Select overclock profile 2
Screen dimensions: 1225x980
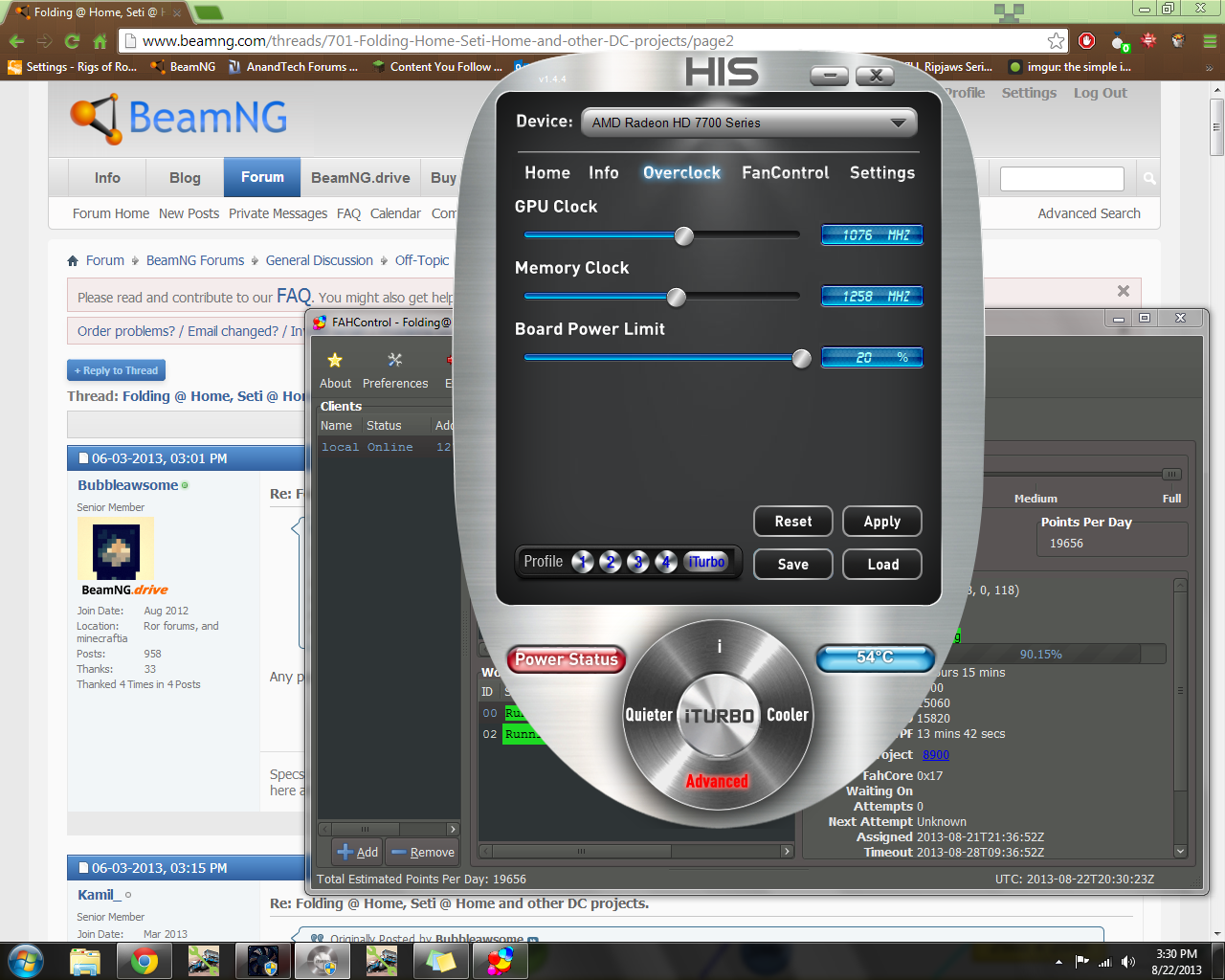[x=611, y=562]
